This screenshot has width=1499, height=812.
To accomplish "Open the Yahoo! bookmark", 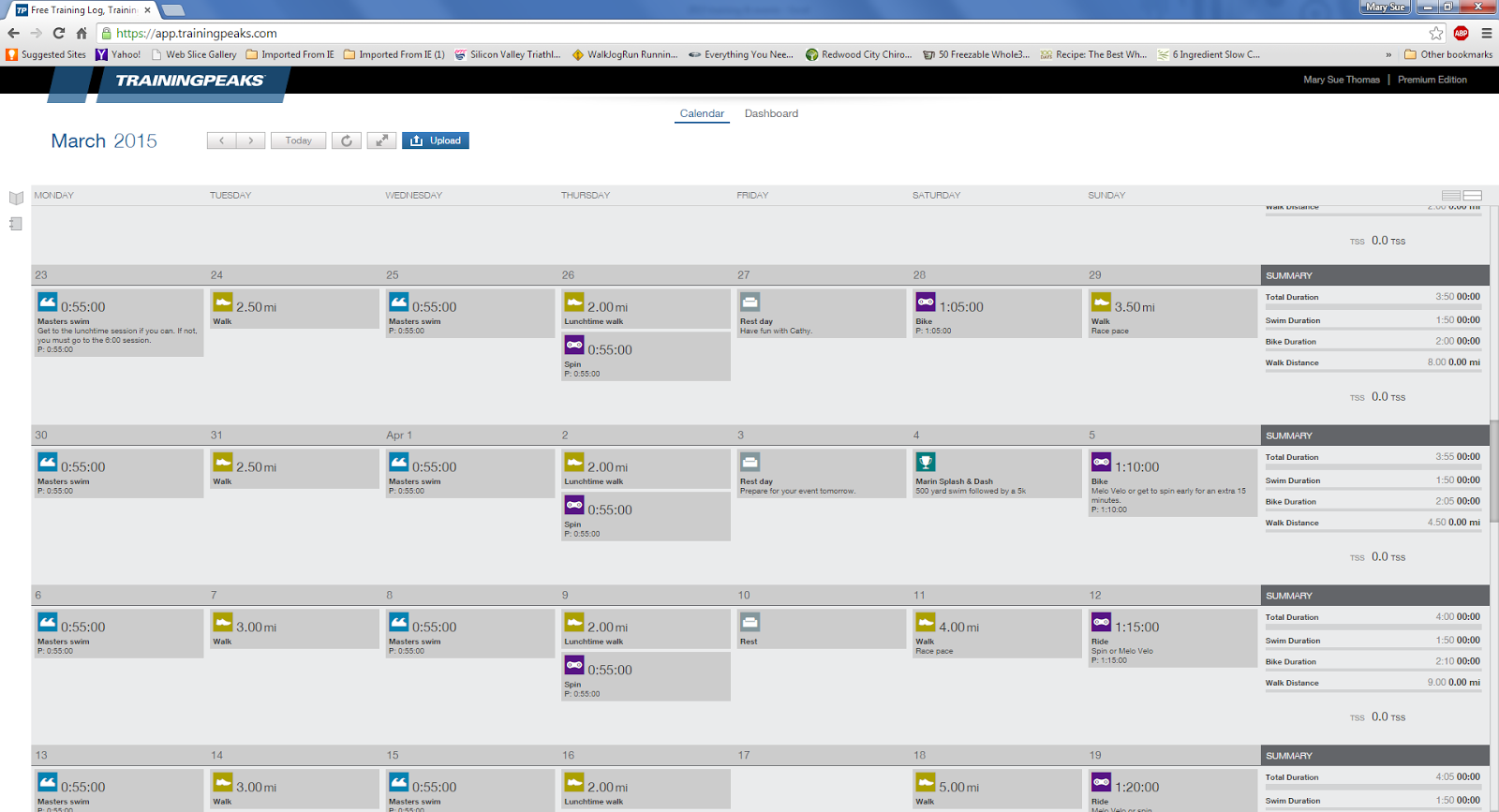I will click(118, 55).
